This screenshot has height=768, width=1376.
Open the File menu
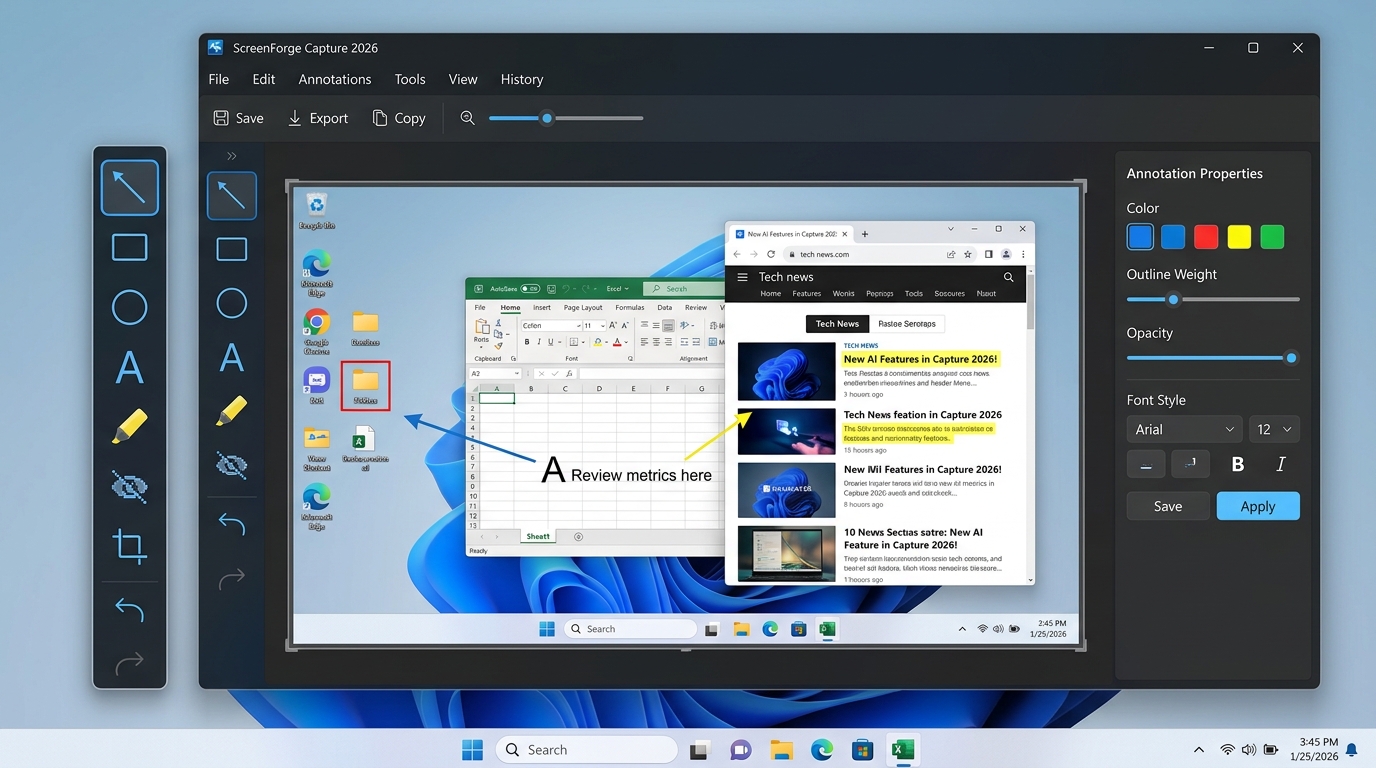point(219,79)
